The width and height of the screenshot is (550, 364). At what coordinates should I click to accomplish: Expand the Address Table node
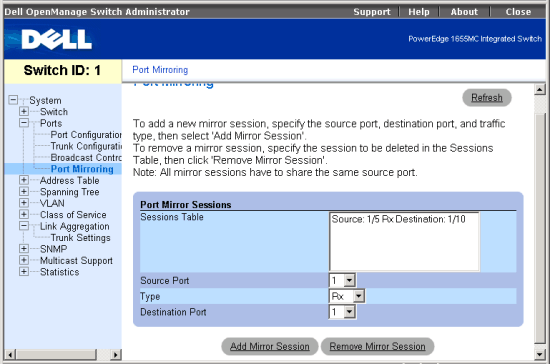24,180
